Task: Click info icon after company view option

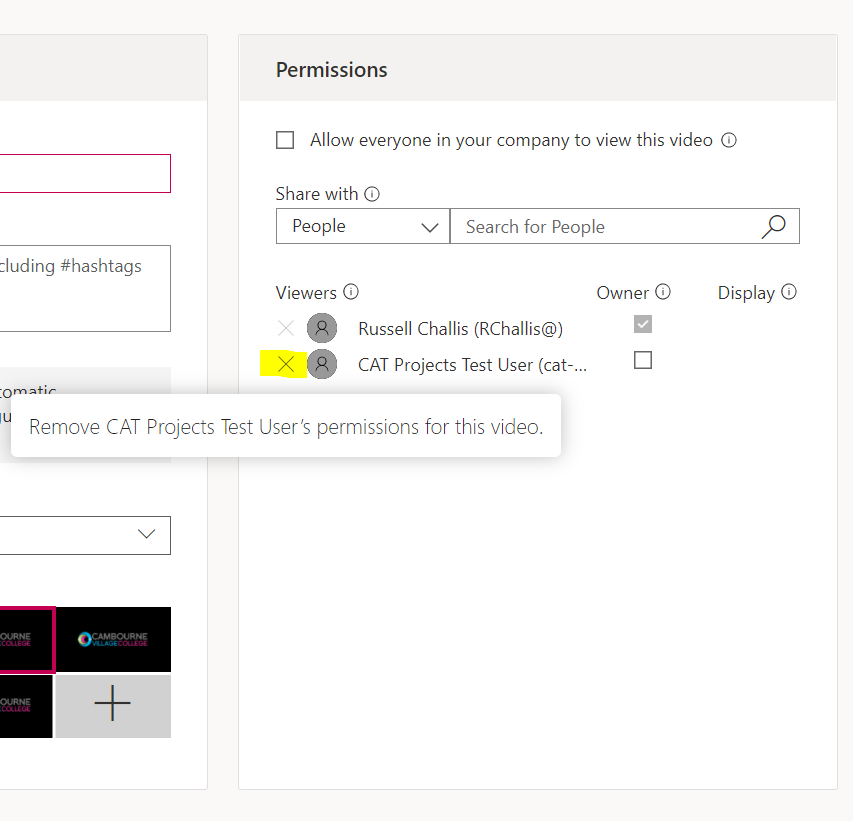Action: [x=729, y=140]
